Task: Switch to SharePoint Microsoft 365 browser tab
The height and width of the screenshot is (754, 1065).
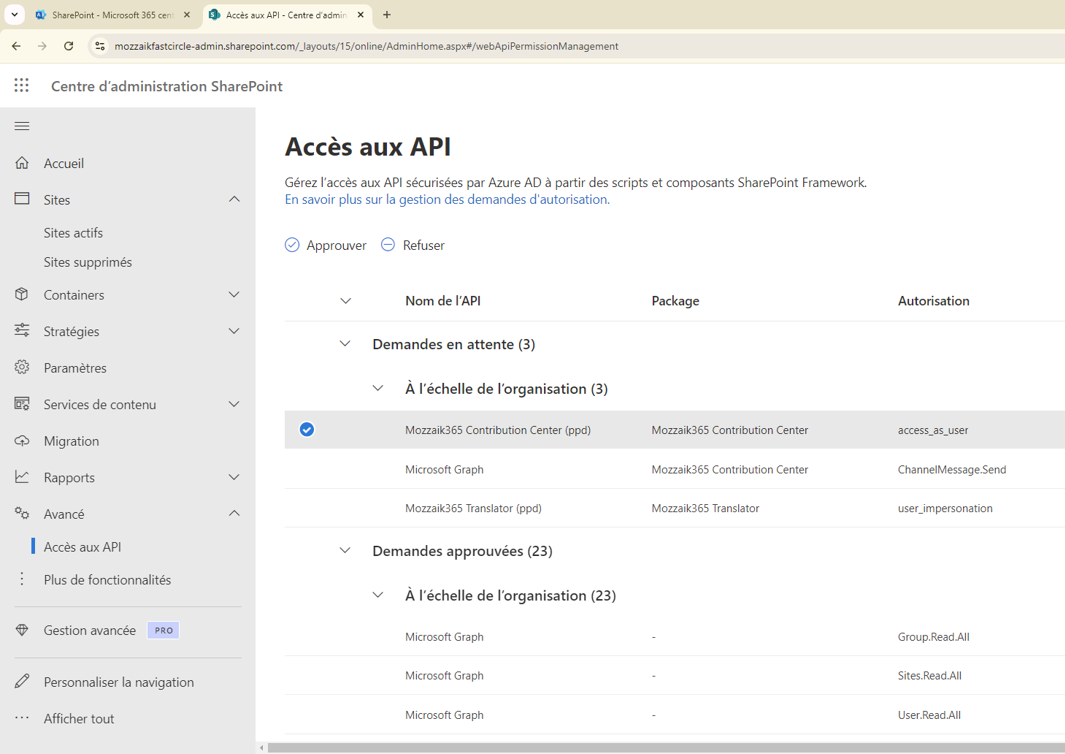Action: (x=113, y=14)
